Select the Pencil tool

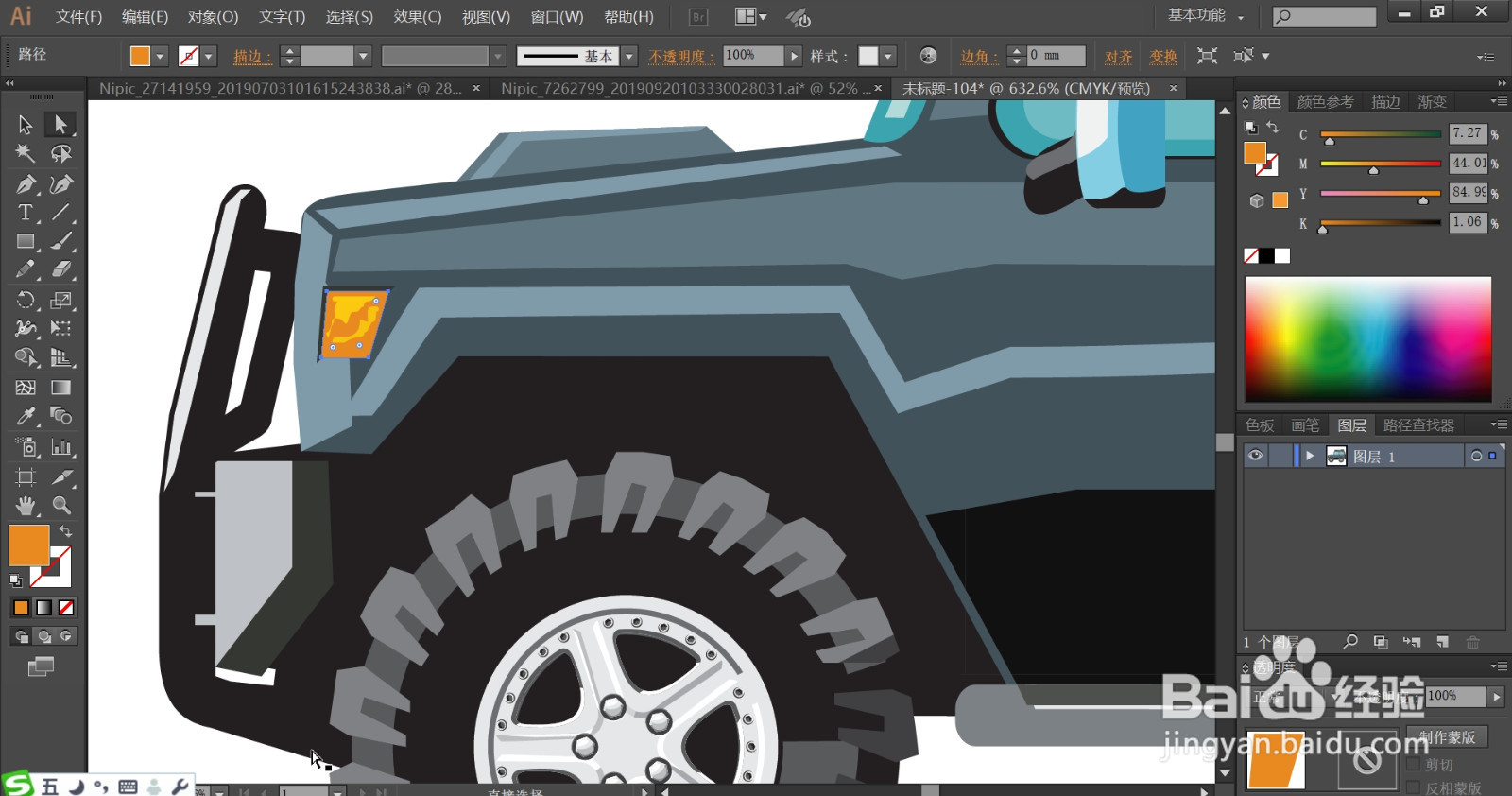pyautogui.click(x=26, y=270)
